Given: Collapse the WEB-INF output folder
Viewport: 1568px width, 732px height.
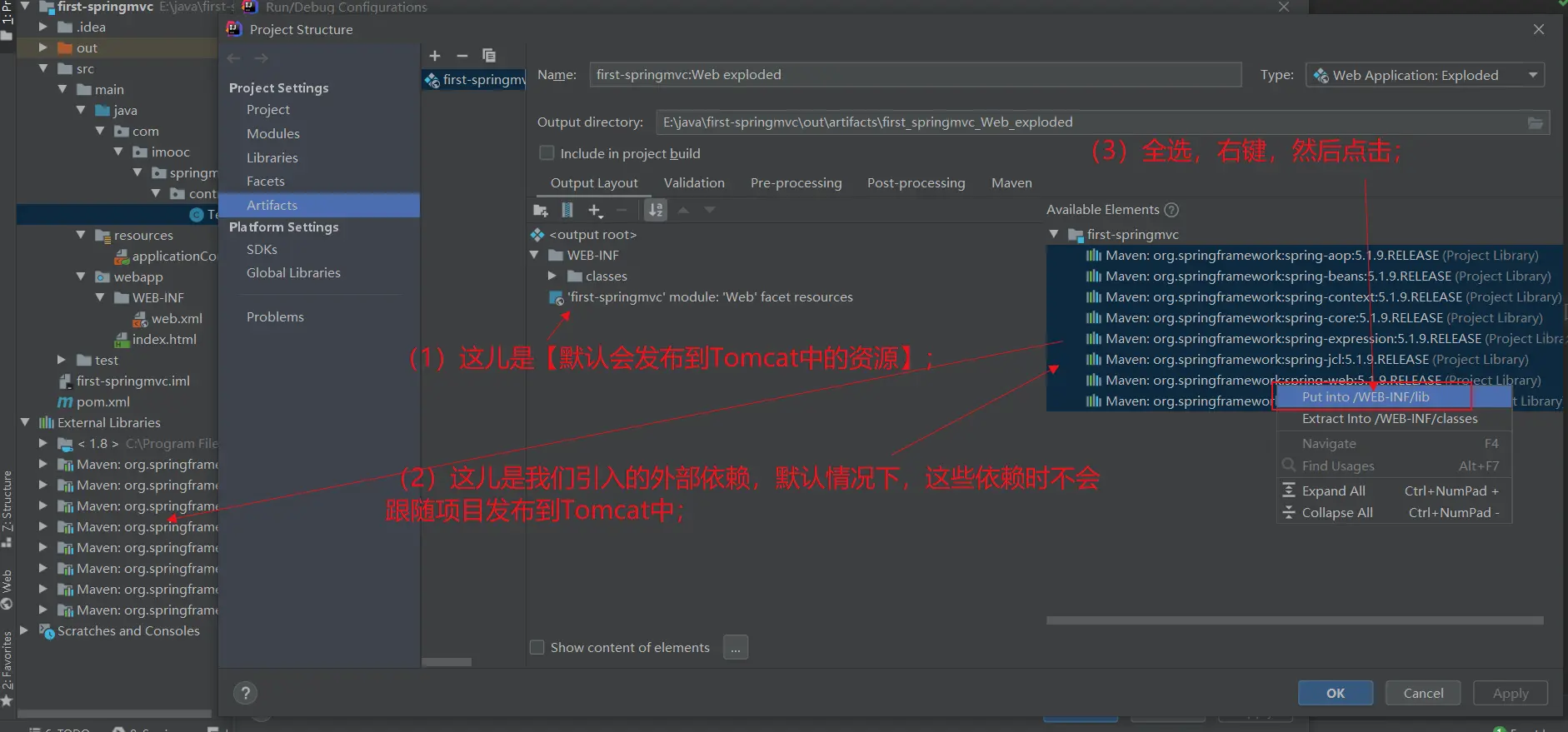Looking at the screenshot, I should [x=534, y=255].
